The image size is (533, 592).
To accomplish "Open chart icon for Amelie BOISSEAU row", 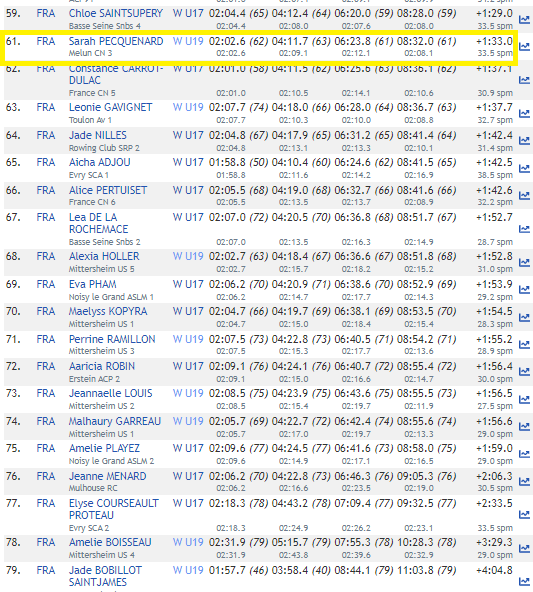I will (x=524, y=548).
